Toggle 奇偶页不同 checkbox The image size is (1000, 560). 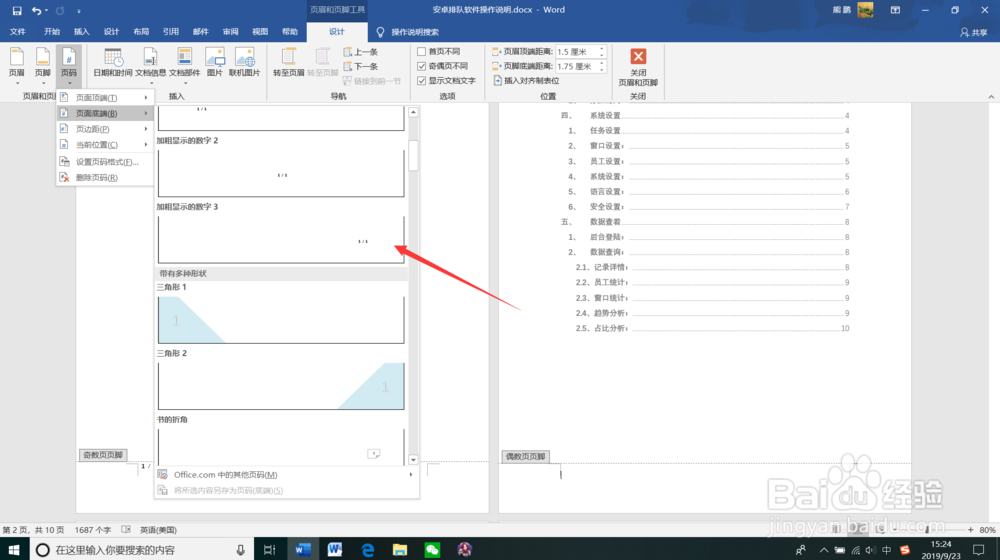coord(422,66)
